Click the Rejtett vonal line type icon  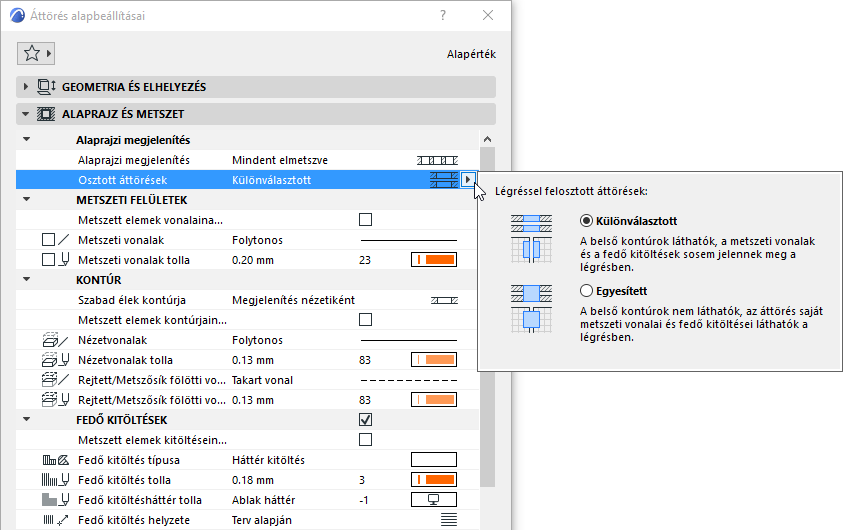(55, 380)
